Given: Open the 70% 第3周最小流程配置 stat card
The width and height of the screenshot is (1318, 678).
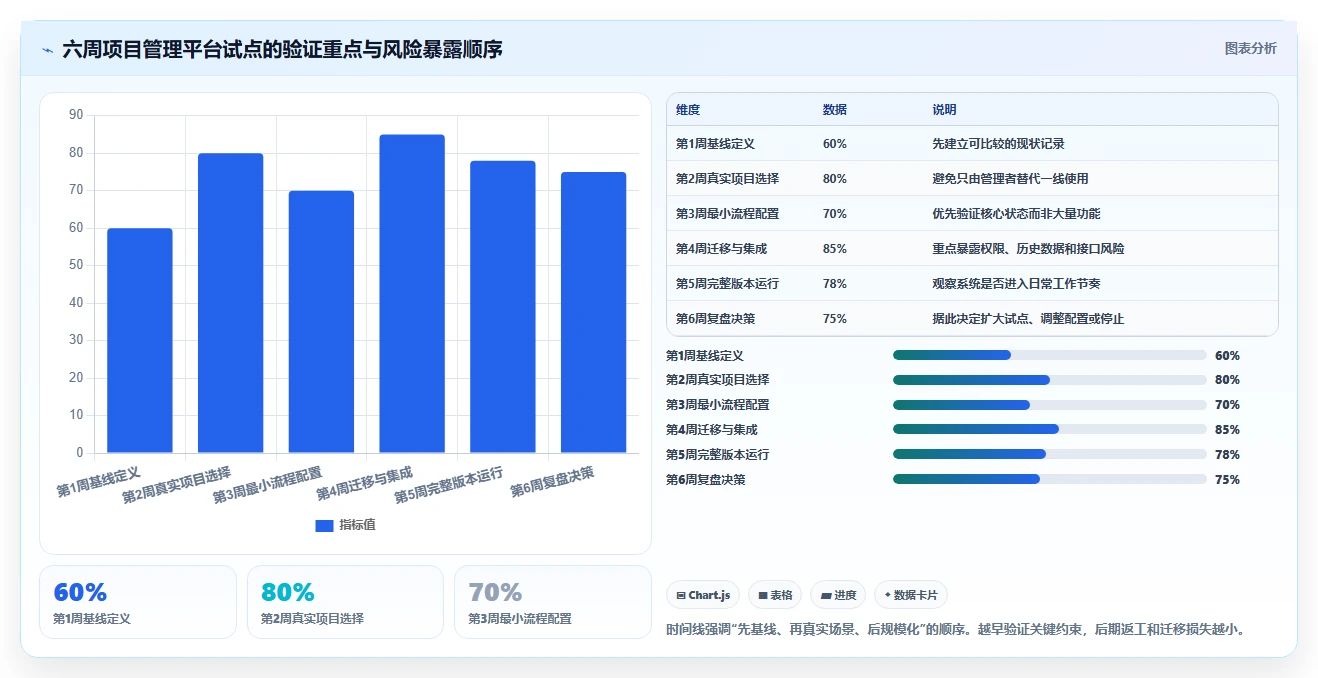Looking at the screenshot, I should tap(553, 602).
